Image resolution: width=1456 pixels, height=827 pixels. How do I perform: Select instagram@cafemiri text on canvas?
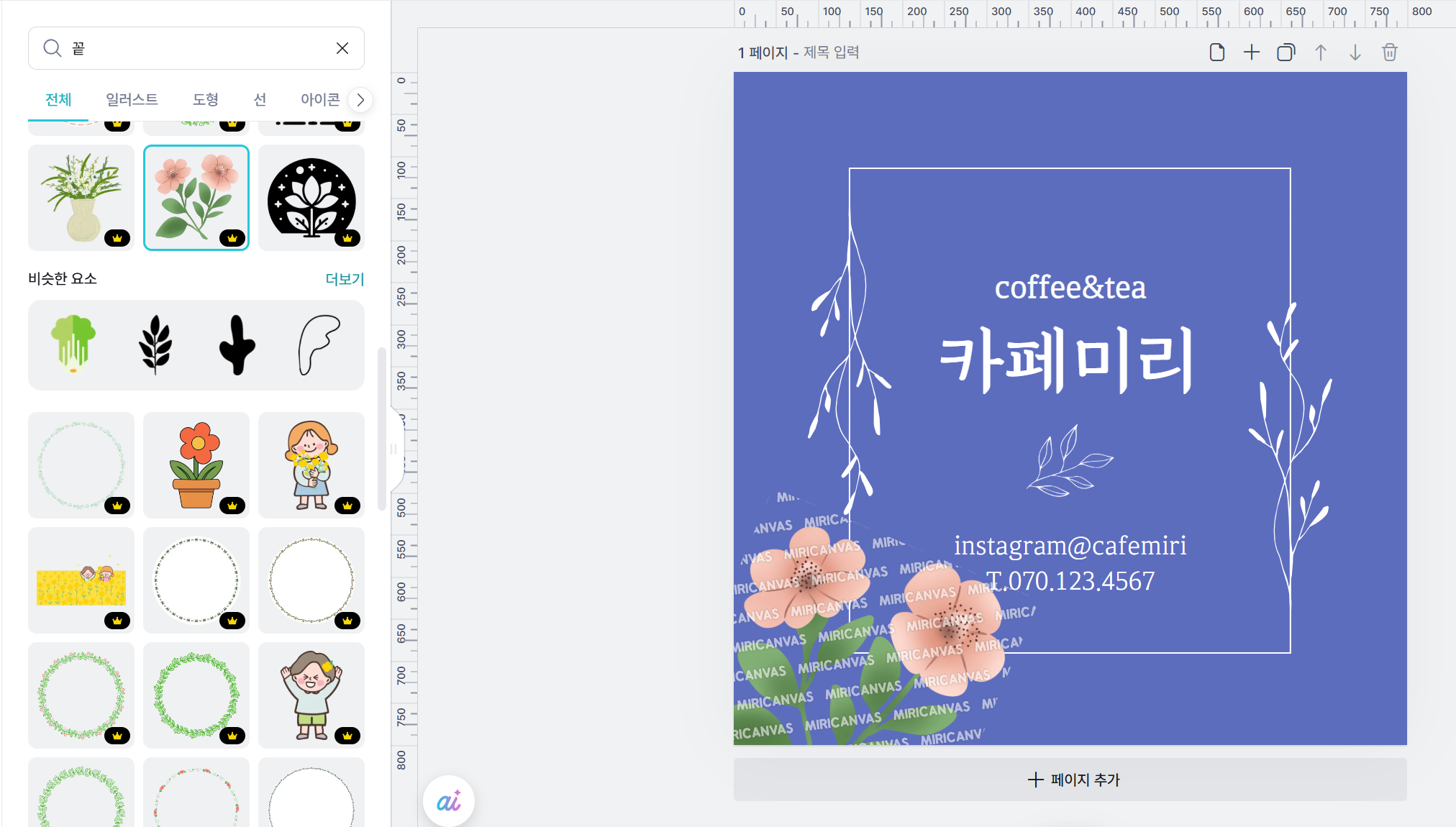click(x=1070, y=546)
